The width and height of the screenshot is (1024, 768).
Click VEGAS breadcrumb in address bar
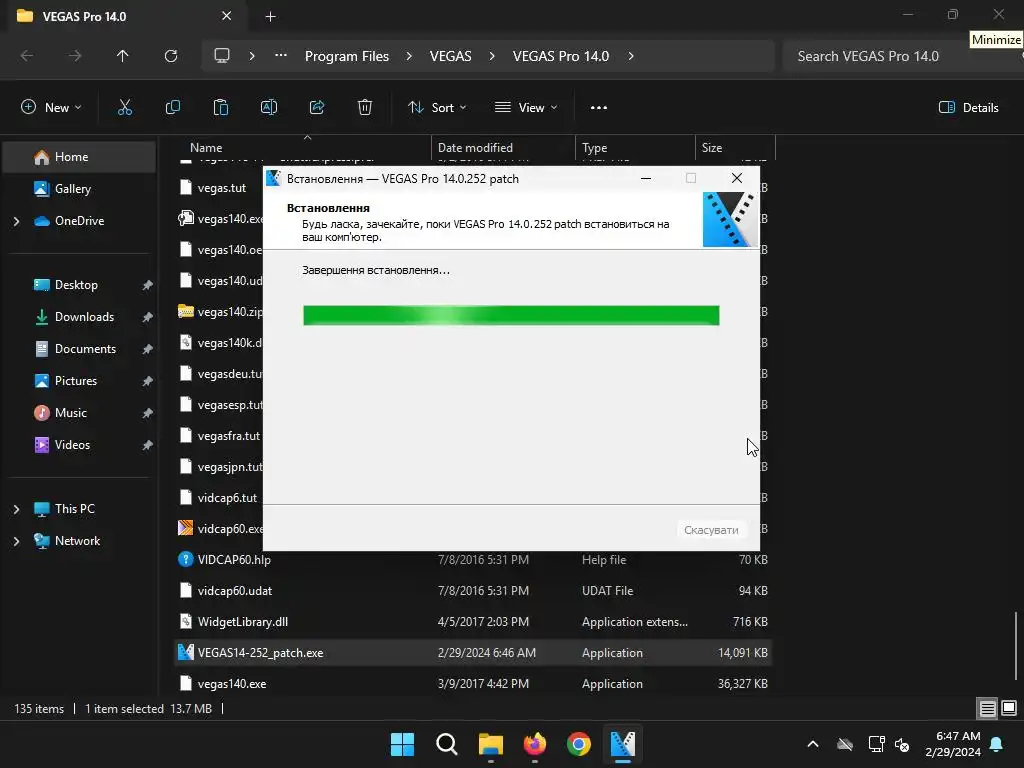[x=451, y=56]
